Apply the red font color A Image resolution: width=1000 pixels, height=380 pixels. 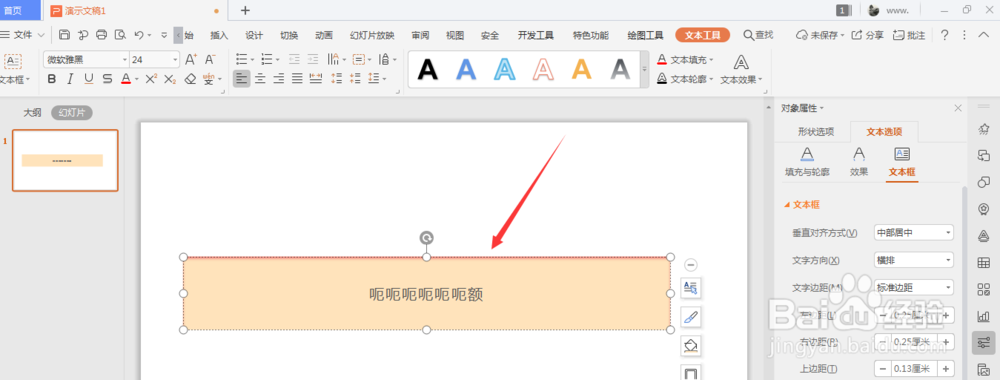pyautogui.click(x=126, y=79)
